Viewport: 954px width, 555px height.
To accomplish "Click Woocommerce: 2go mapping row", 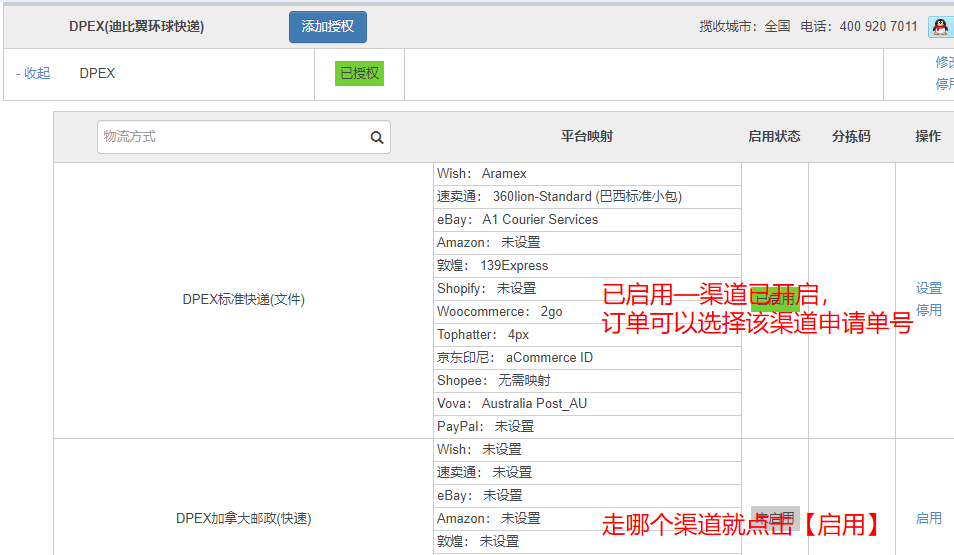I will click(x=587, y=312).
